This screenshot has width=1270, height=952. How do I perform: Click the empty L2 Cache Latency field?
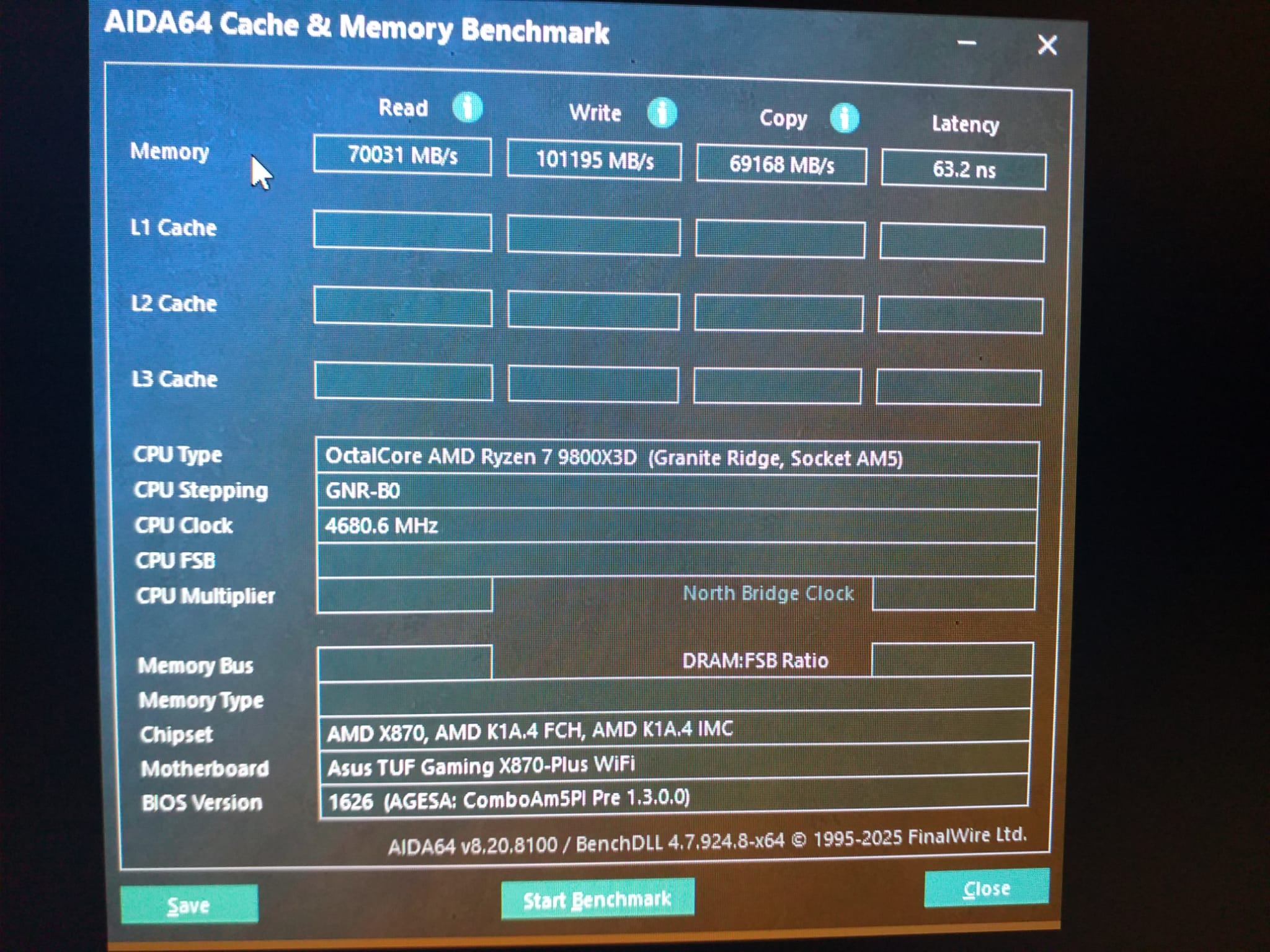[x=961, y=315]
